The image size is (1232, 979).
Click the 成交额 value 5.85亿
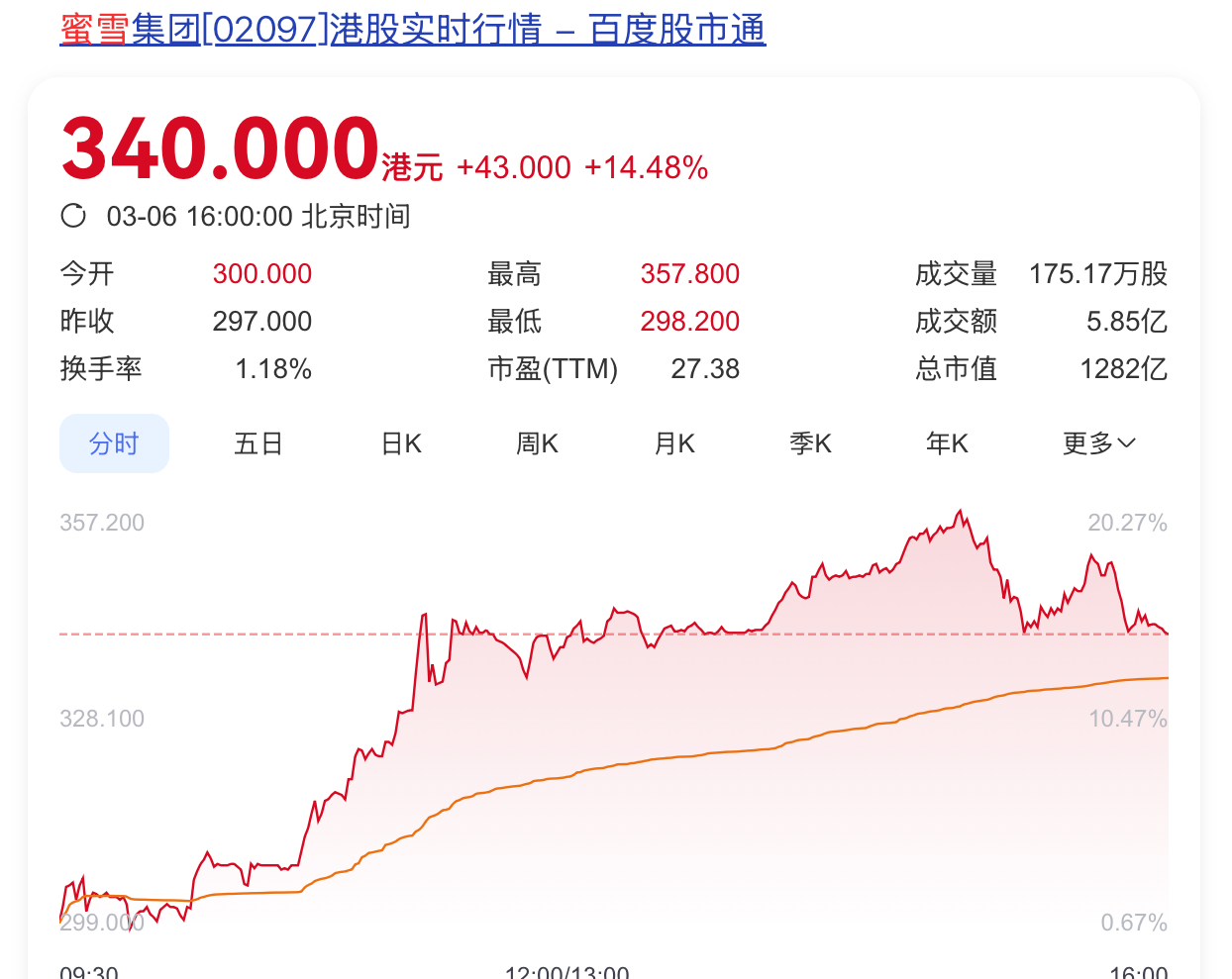pyautogui.click(x=1127, y=321)
